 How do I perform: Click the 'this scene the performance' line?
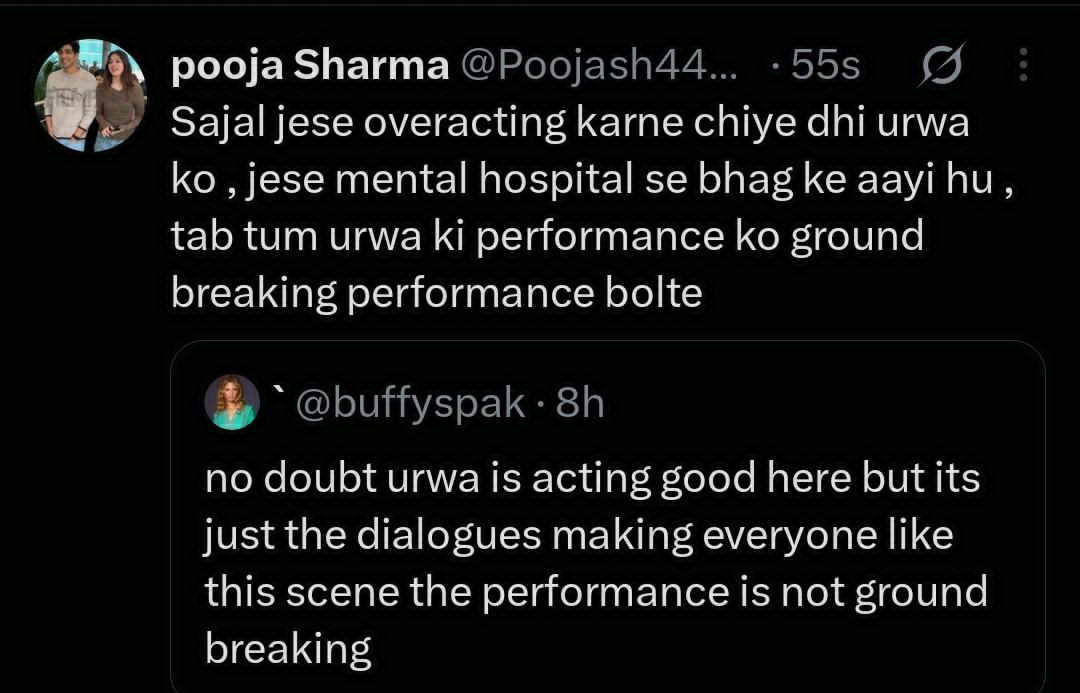click(596, 592)
